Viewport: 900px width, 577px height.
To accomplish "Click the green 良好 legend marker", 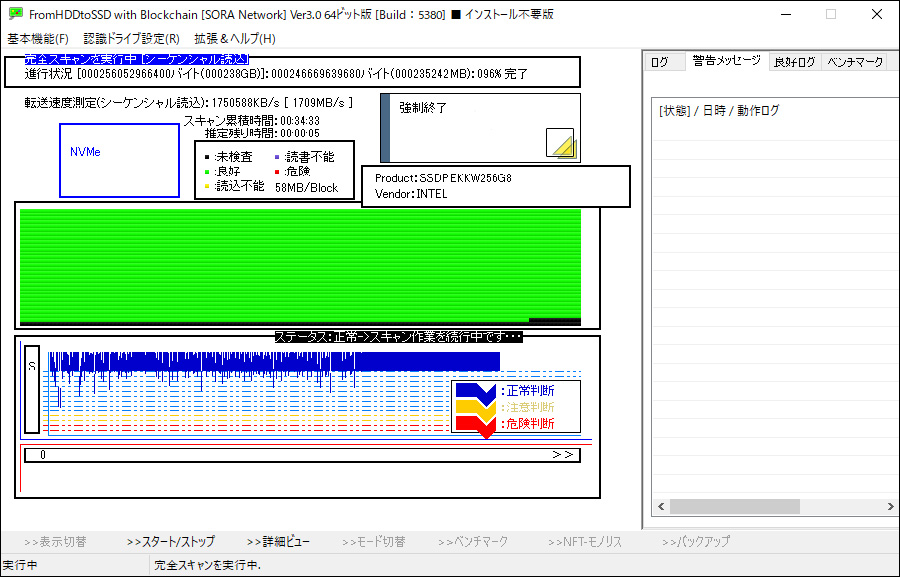I will click(x=207, y=172).
